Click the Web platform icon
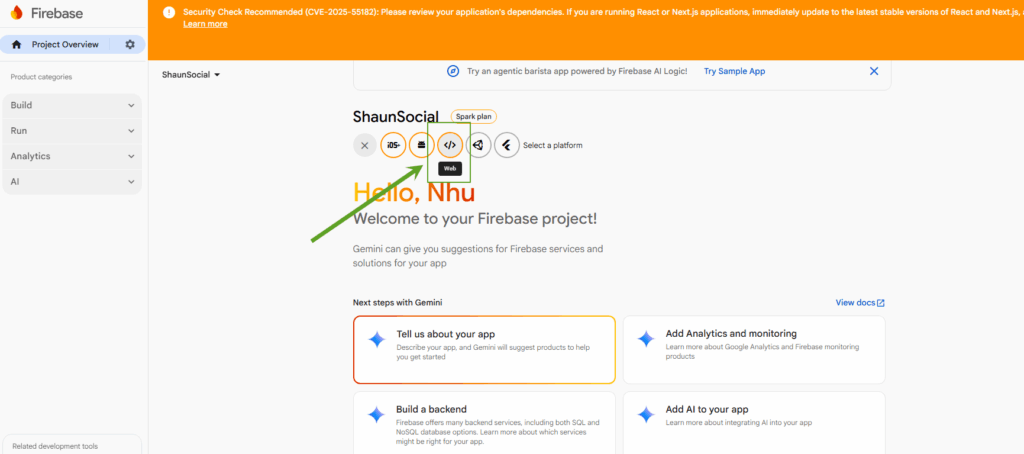The width and height of the screenshot is (1024, 454). click(450, 145)
